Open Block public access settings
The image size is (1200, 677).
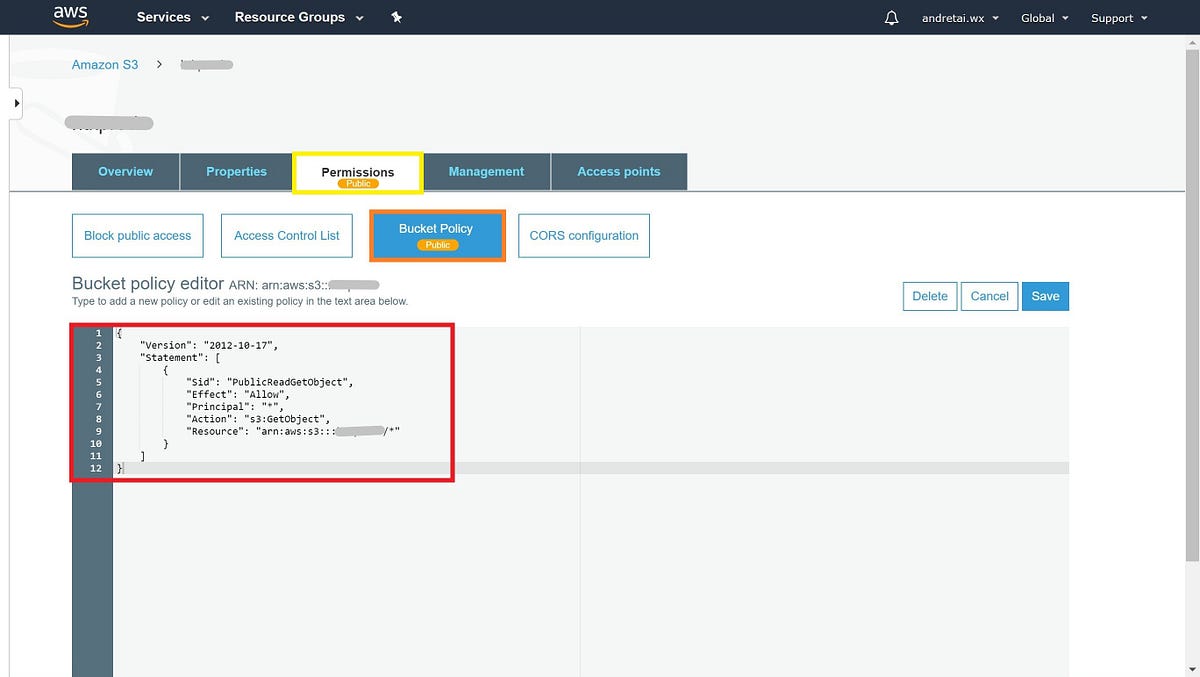pos(137,235)
